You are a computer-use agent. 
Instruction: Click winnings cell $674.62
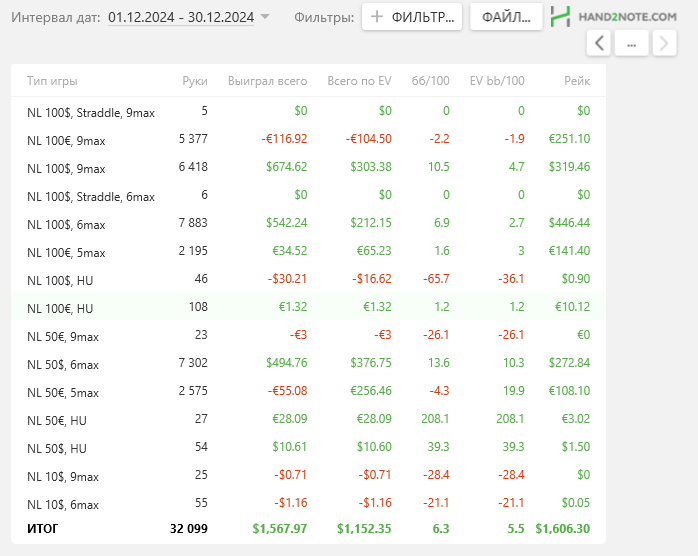287,167
